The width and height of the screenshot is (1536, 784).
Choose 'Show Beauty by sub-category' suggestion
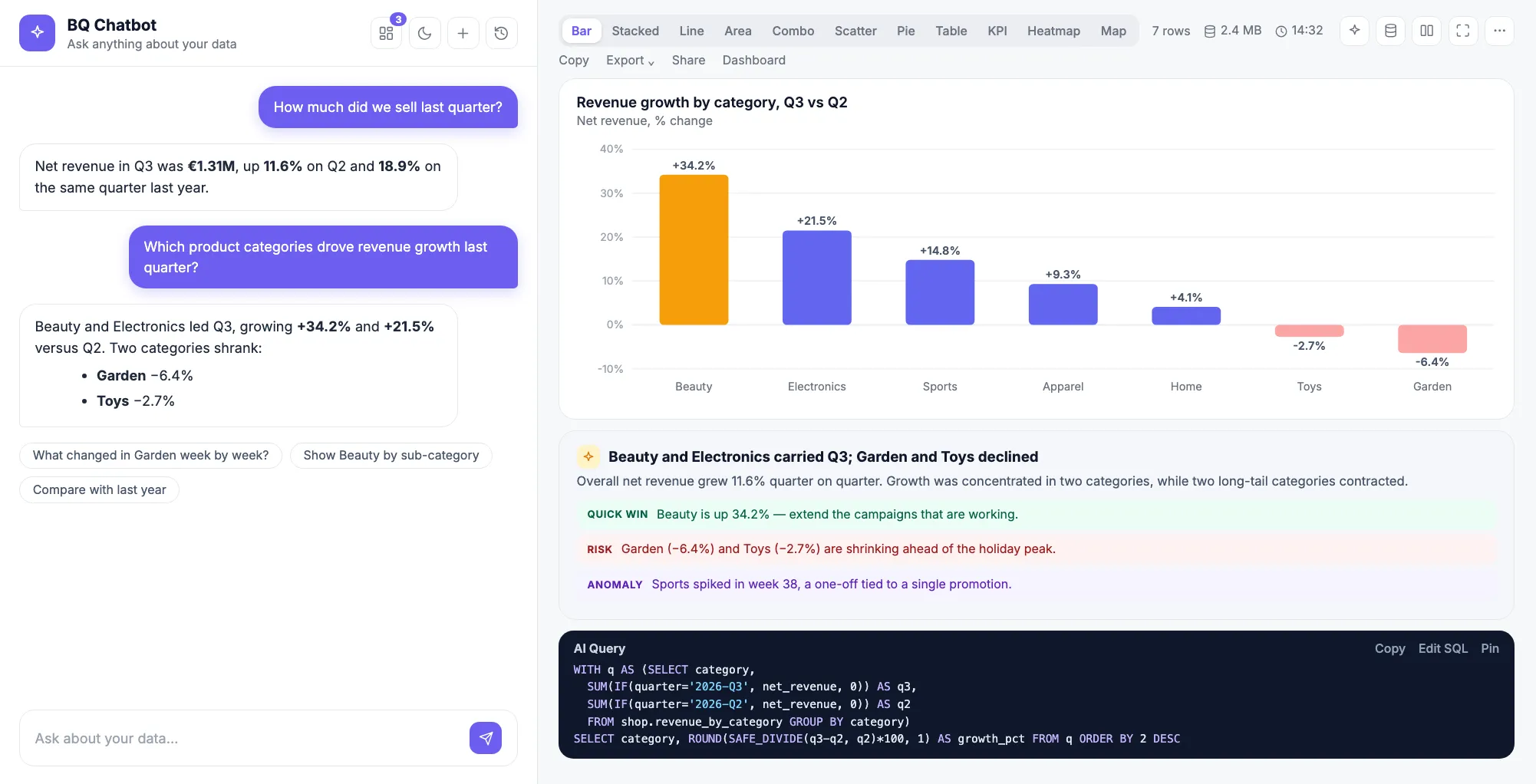tap(391, 455)
